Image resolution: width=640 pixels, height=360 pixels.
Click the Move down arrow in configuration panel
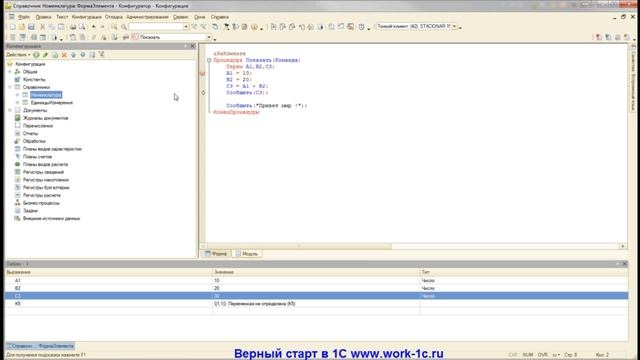click(x=83, y=55)
